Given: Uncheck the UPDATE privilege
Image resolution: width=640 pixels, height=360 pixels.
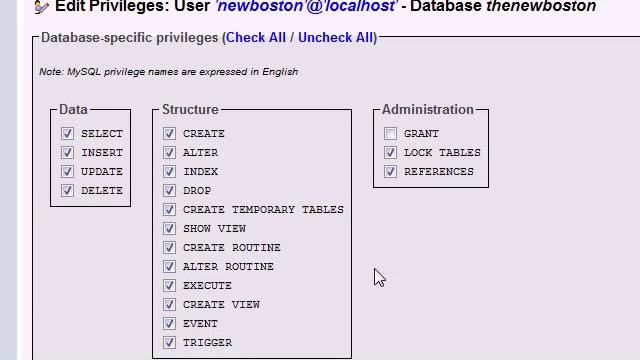Looking at the screenshot, I should [x=67, y=171].
